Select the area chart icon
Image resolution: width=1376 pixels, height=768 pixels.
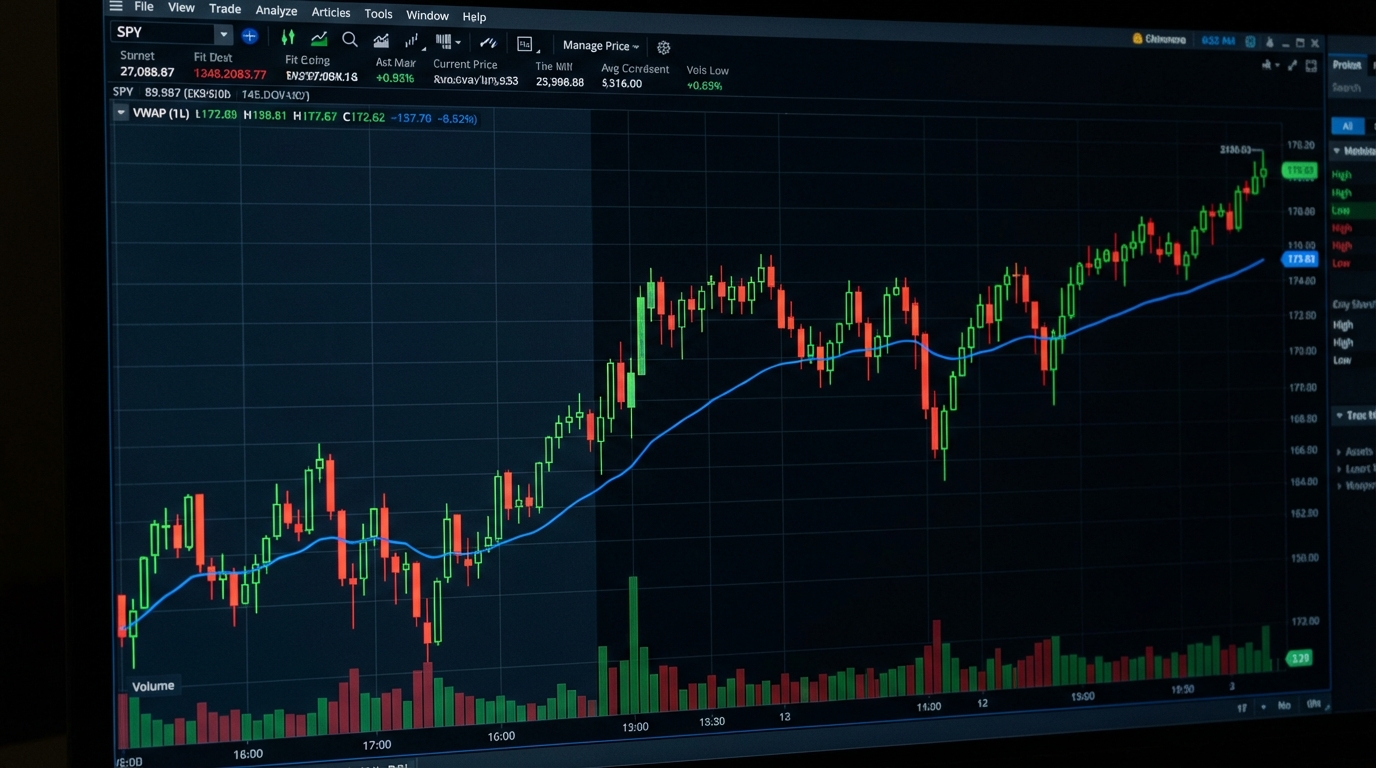coord(381,41)
